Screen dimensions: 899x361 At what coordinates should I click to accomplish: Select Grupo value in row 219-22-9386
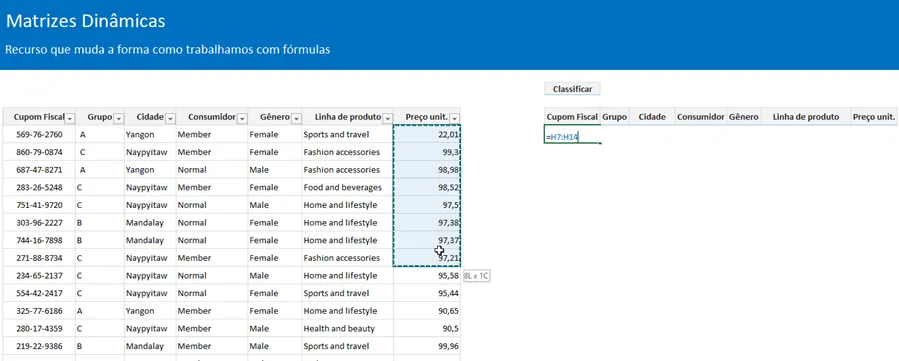pyautogui.click(x=100, y=346)
